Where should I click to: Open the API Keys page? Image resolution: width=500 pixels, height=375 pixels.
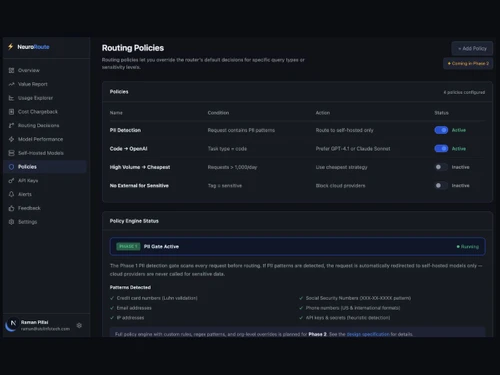[45, 180]
